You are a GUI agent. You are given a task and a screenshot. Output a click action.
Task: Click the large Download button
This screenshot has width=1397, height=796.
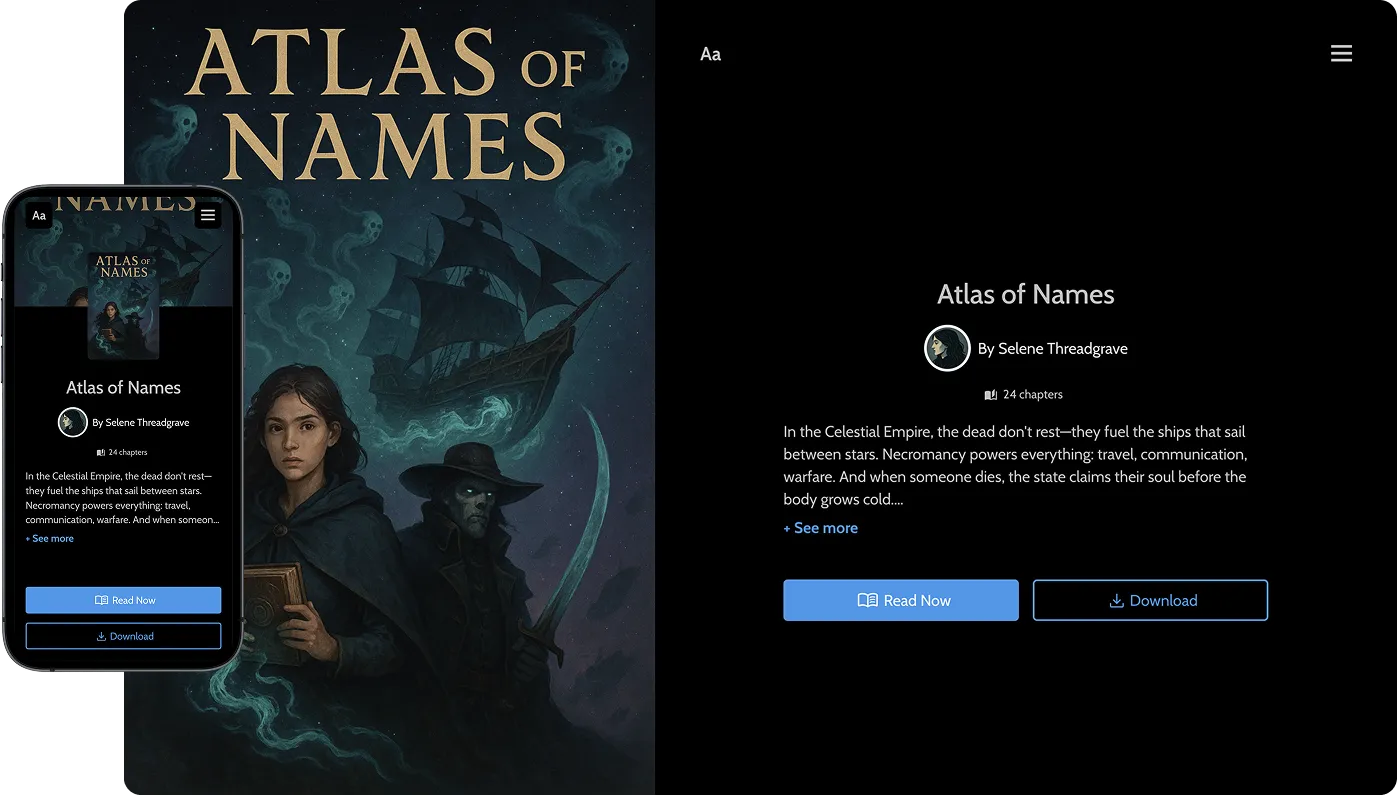coord(1150,600)
